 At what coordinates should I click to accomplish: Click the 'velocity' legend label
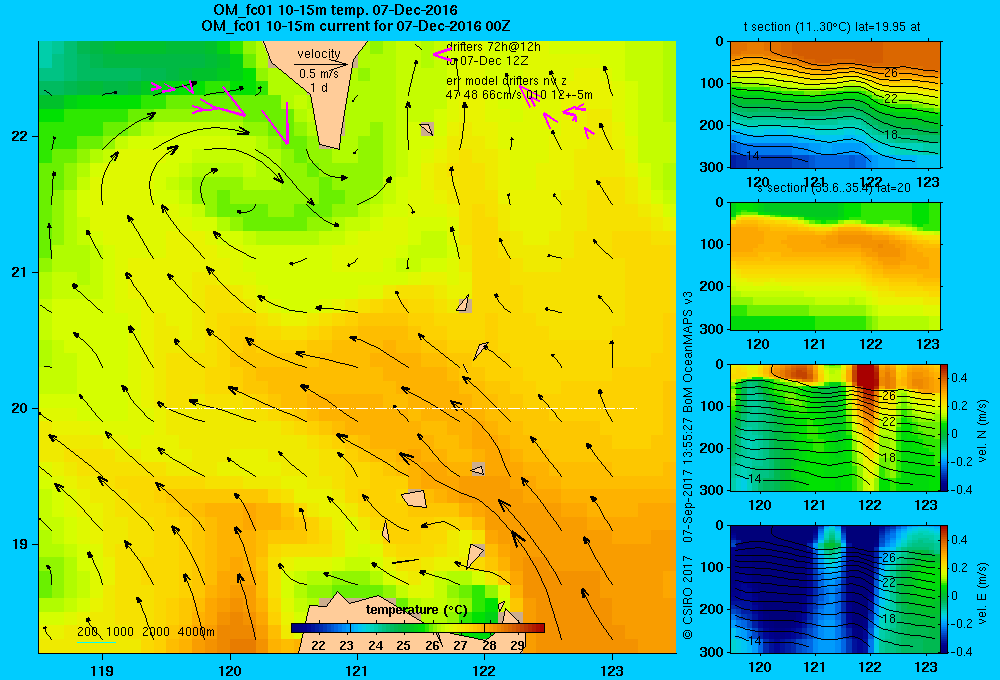point(319,54)
